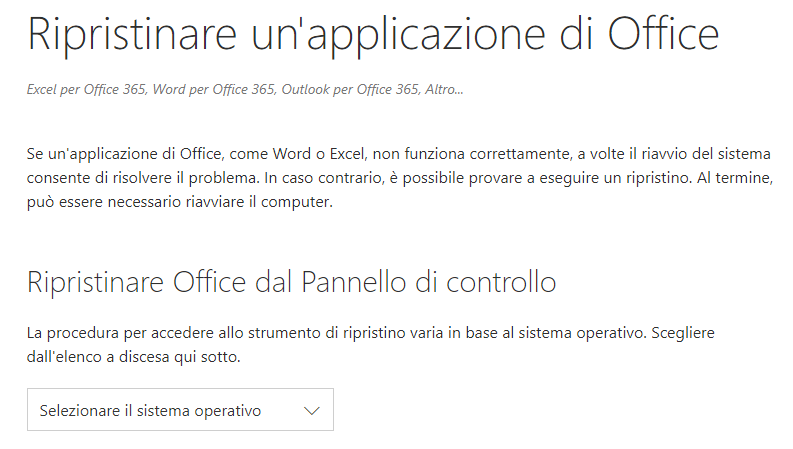Click the words Pannello di controllo in the subheading
This screenshot has width=793, height=449.
[x=429, y=282]
